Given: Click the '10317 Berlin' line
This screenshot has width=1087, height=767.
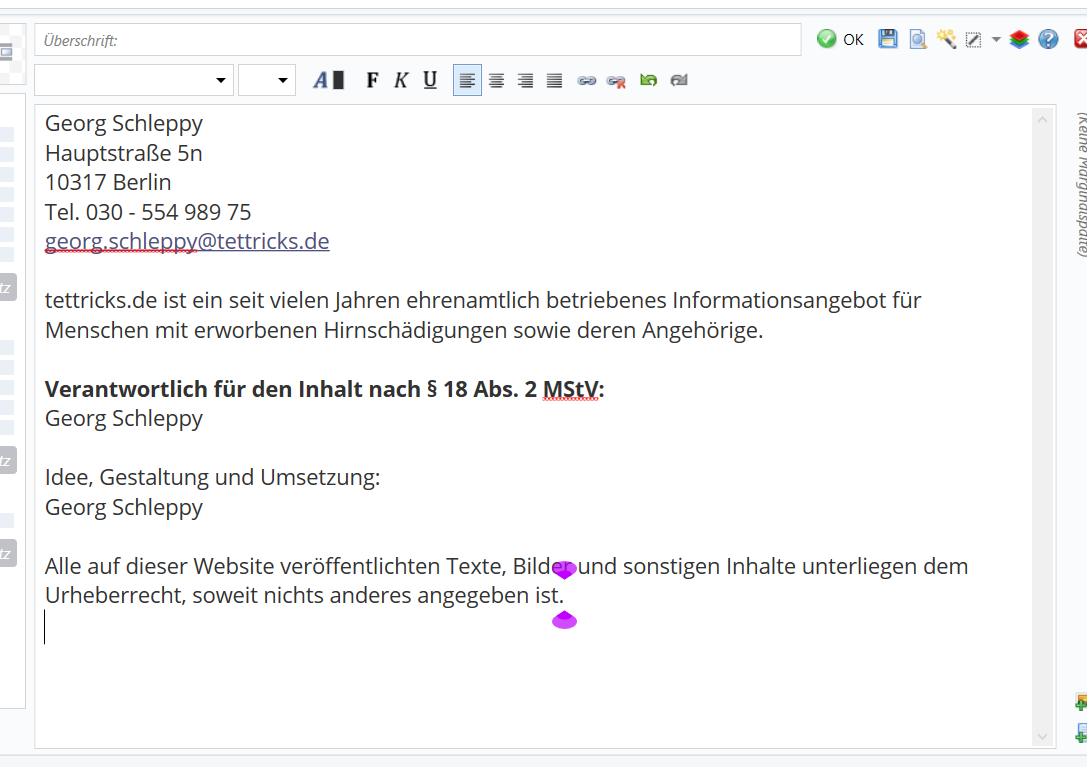Looking at the screenshot, I should [108, 182].
